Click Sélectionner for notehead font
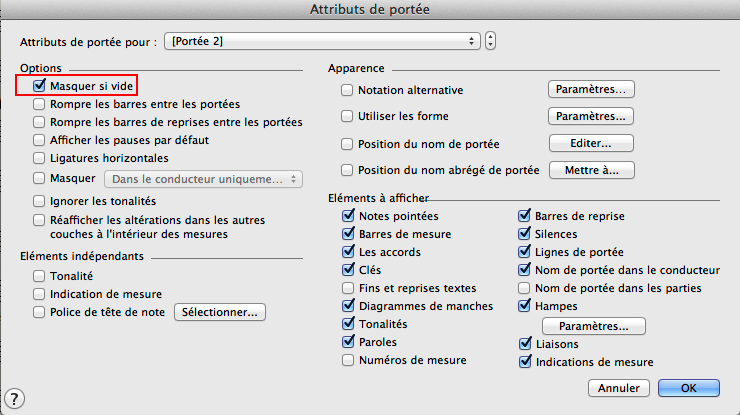 220,312
